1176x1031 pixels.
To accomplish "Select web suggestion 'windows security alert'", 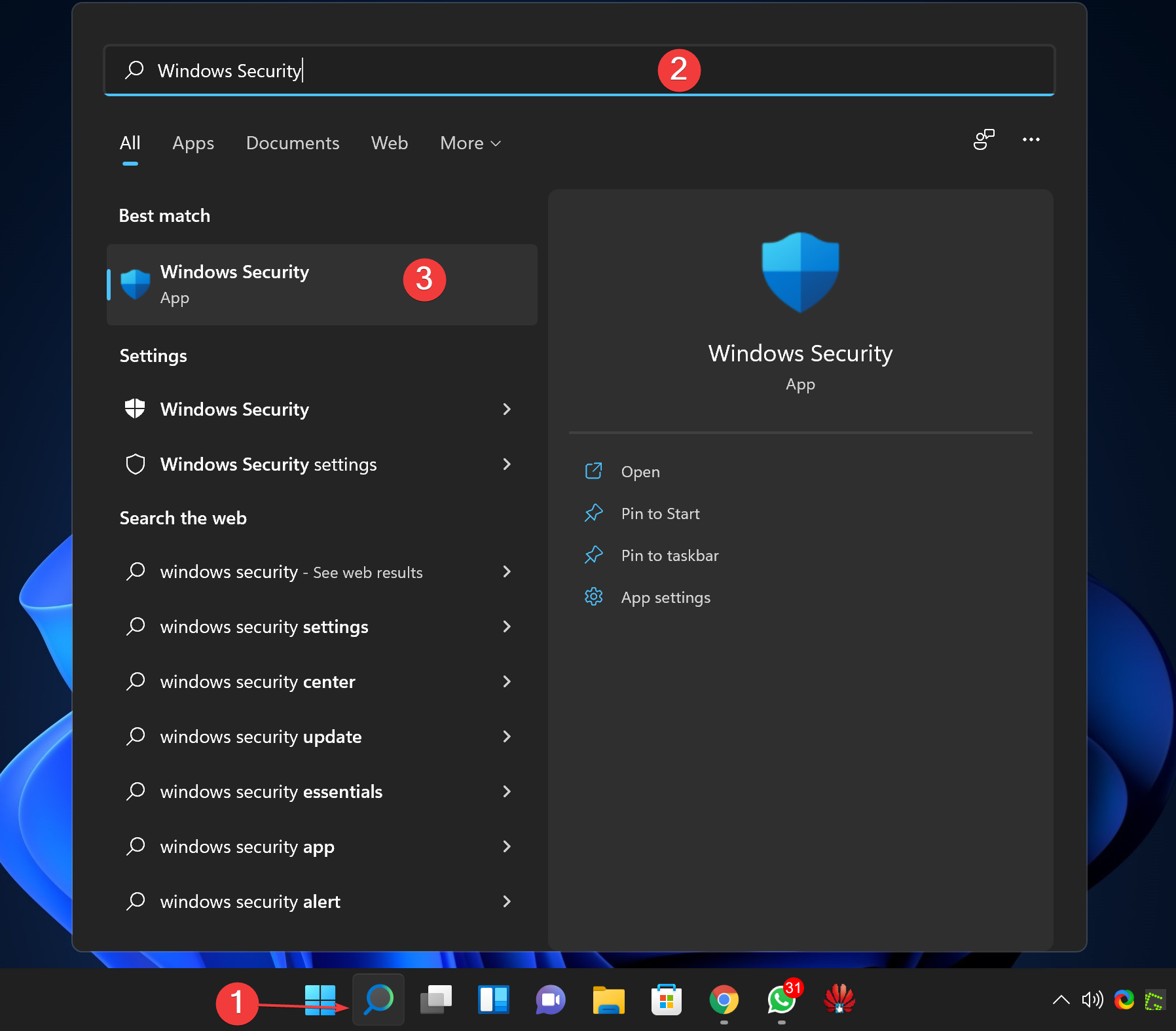I will (322, 901).
